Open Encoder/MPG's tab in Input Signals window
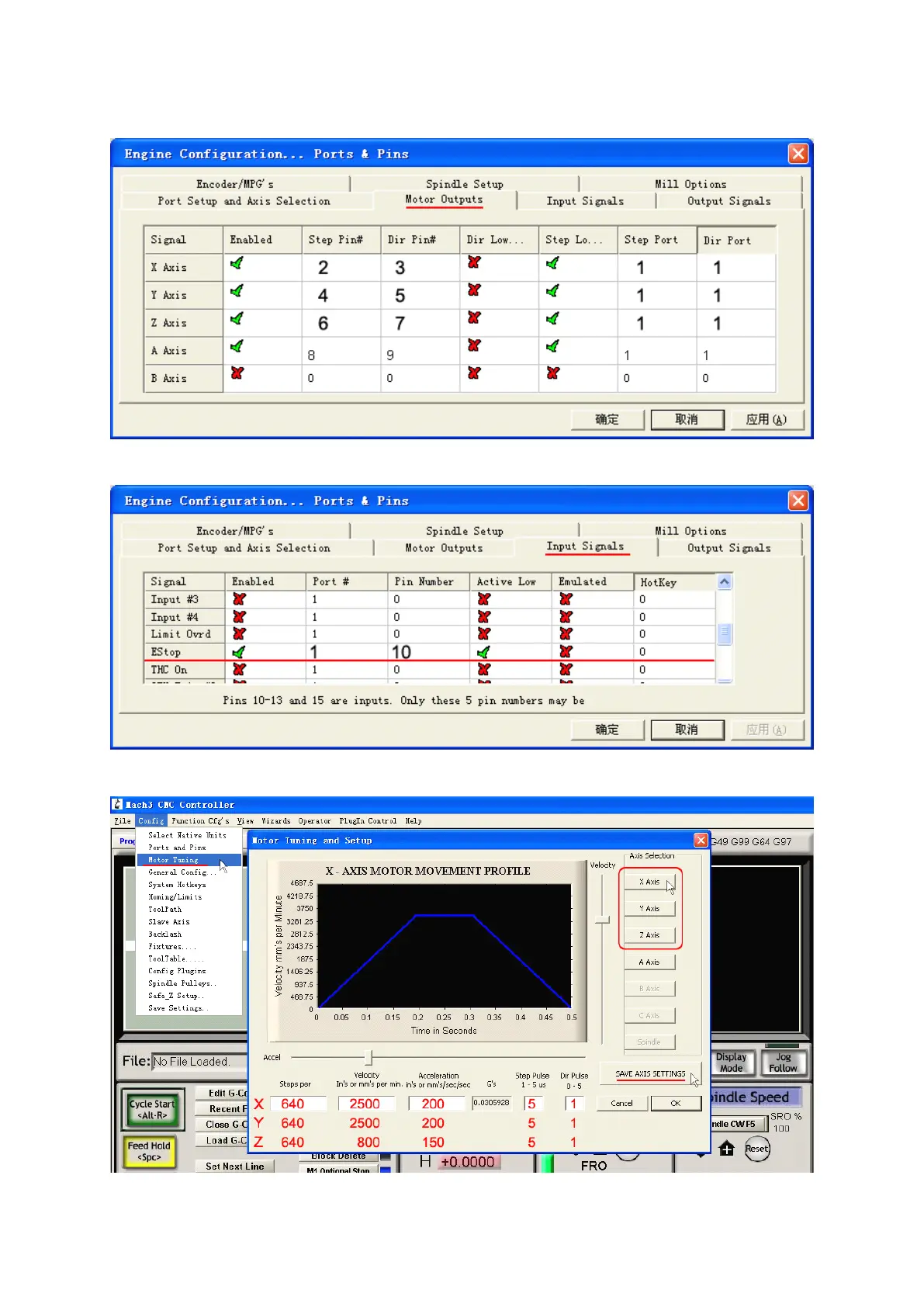Image resolution: width=924 pixels, height=1307 pixels. pyautogui.click(x=235, y=531)
